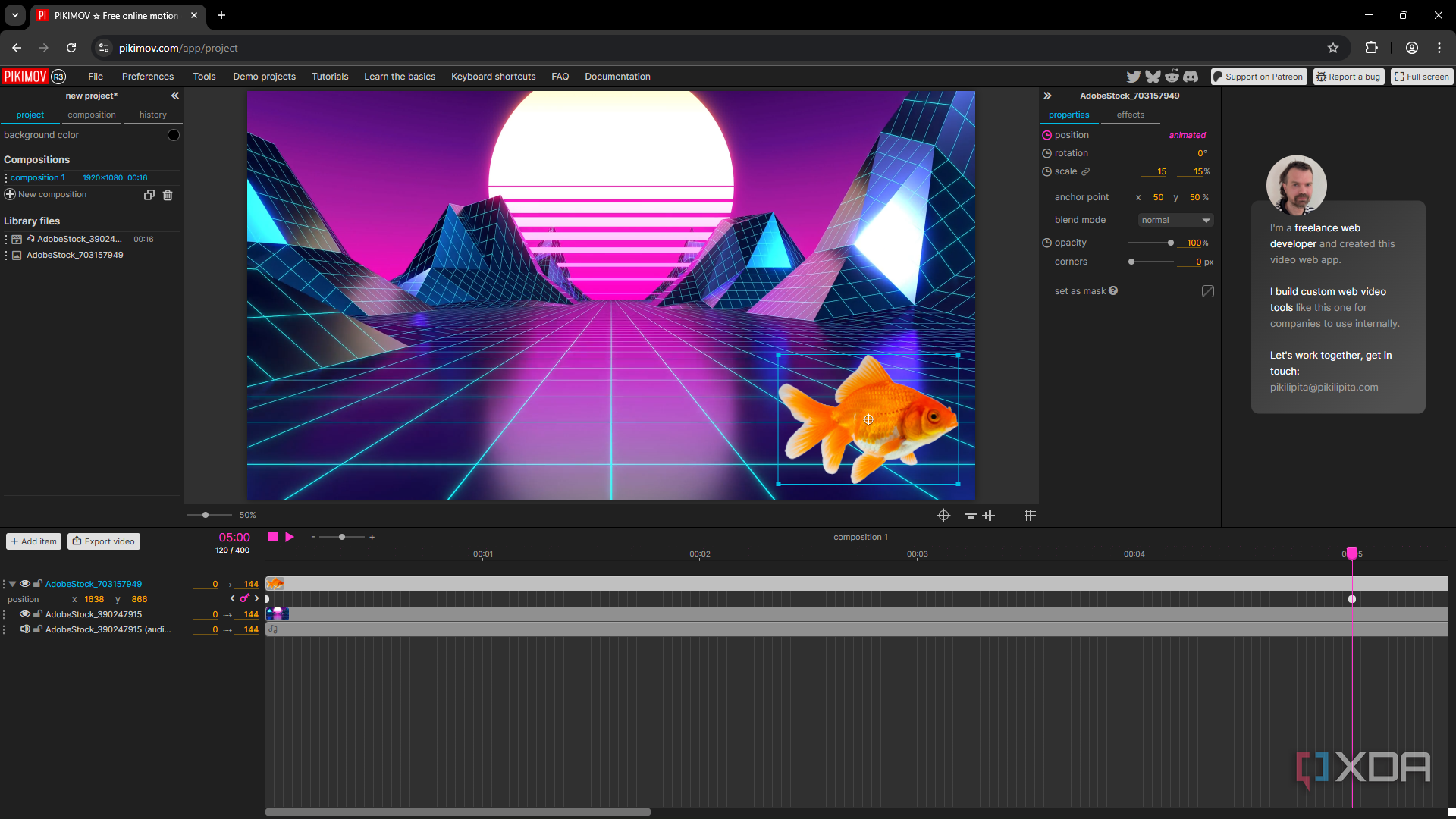
Task: Toggle the set as mask checkbox
Action: click(1208, 291)
